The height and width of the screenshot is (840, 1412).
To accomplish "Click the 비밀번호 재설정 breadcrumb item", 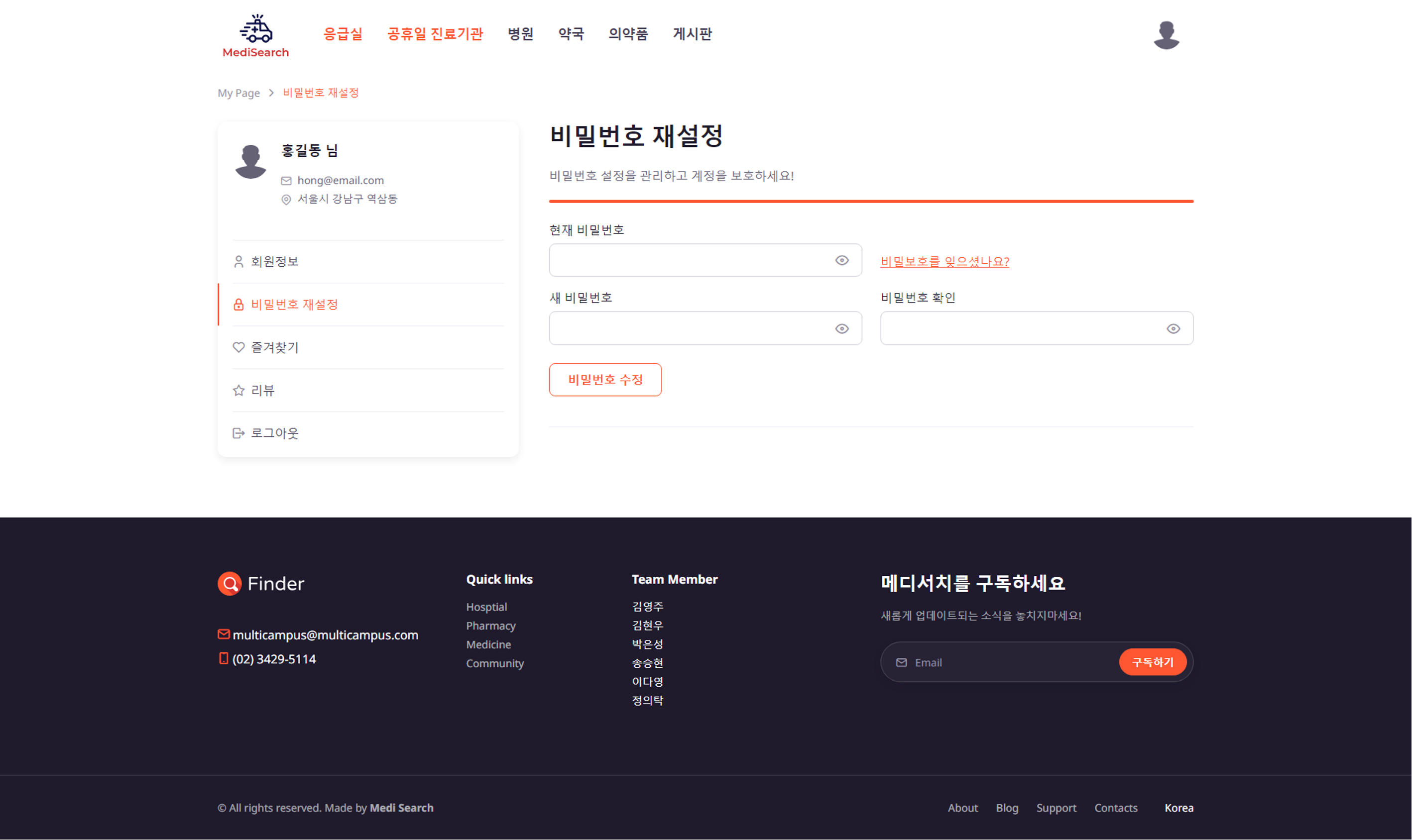I will [x=321, y=93].
